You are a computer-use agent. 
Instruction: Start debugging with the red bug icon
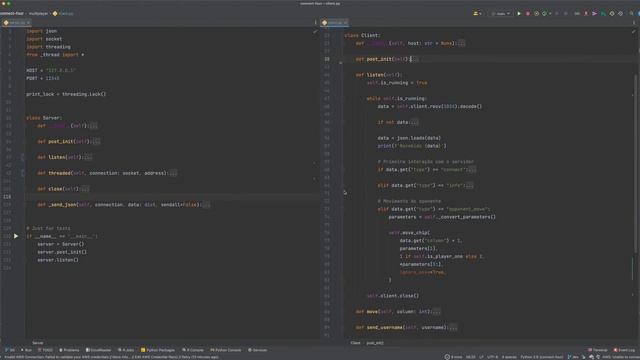[528, 13]
